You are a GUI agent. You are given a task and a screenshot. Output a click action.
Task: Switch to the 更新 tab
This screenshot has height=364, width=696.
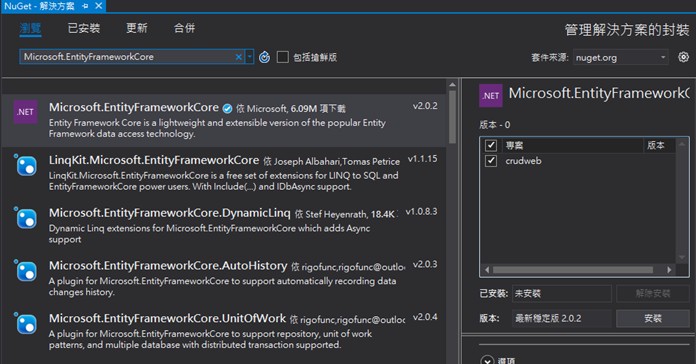(x=137, y=28)
